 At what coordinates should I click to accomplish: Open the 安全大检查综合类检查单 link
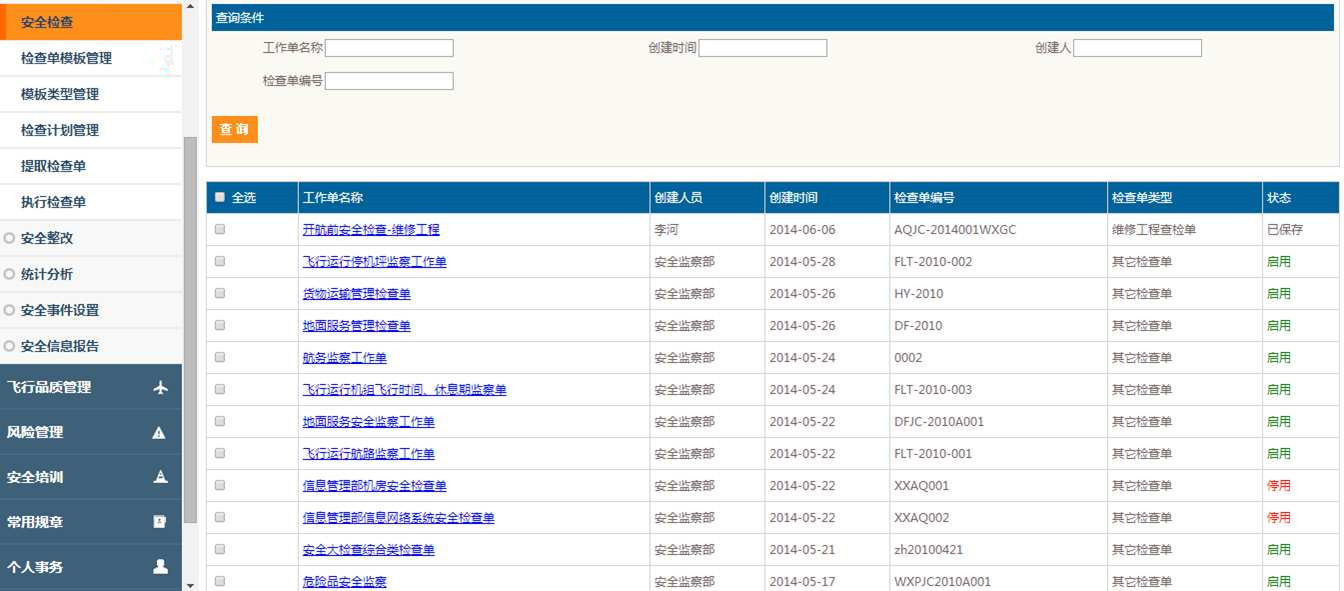(x=369, y=550)
